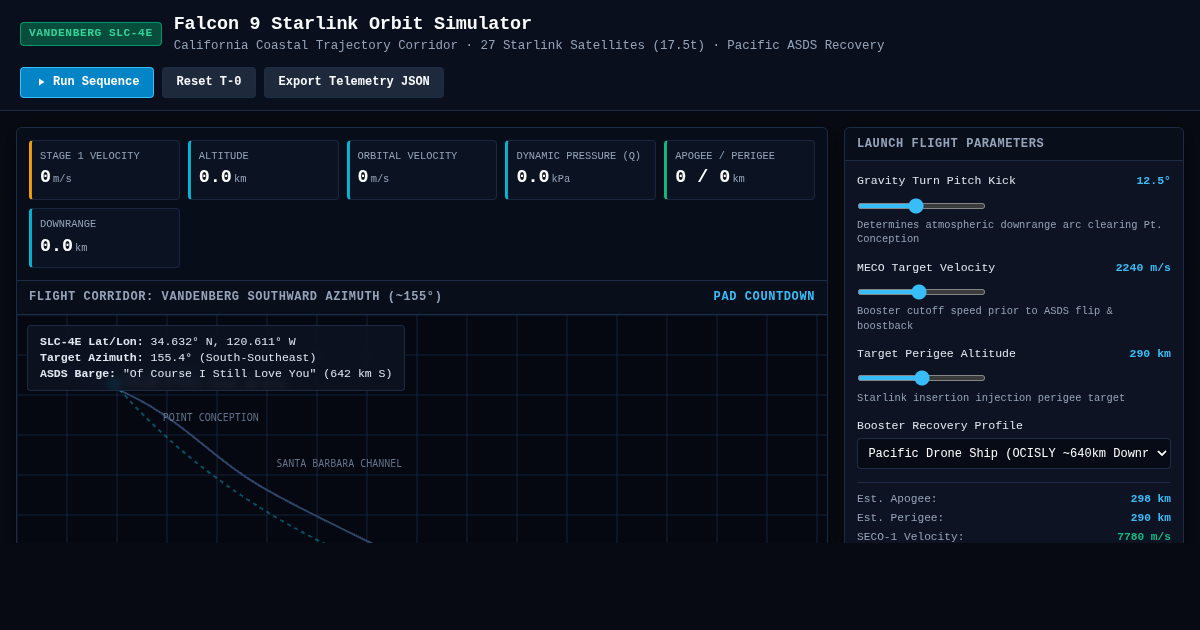Click the SECO-1 Velocity 7780 m/s value
This screenshot has width=1200, height=630.
(1144, 537)
